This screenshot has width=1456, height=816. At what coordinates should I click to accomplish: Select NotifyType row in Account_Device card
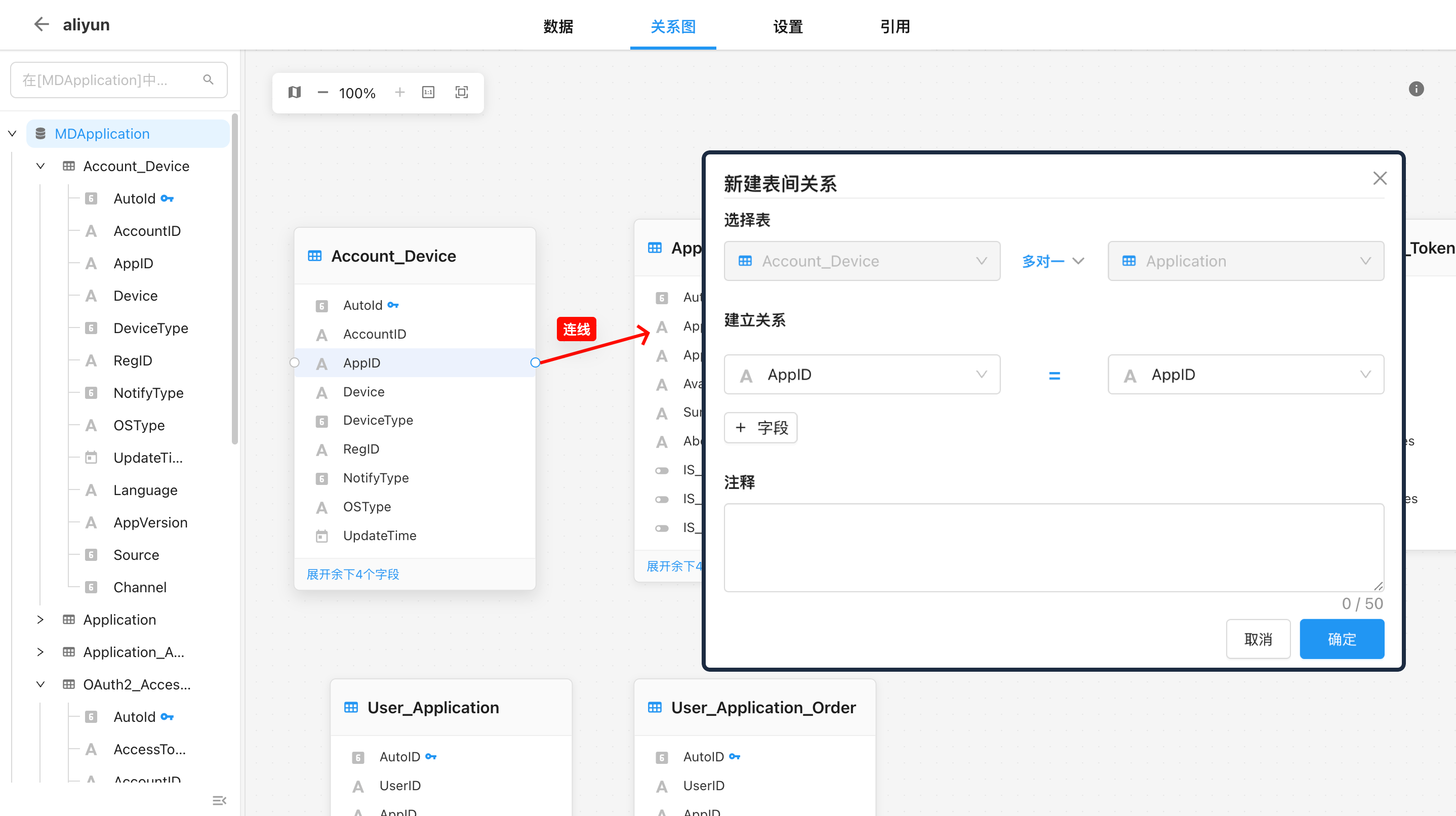pos(414,477)
